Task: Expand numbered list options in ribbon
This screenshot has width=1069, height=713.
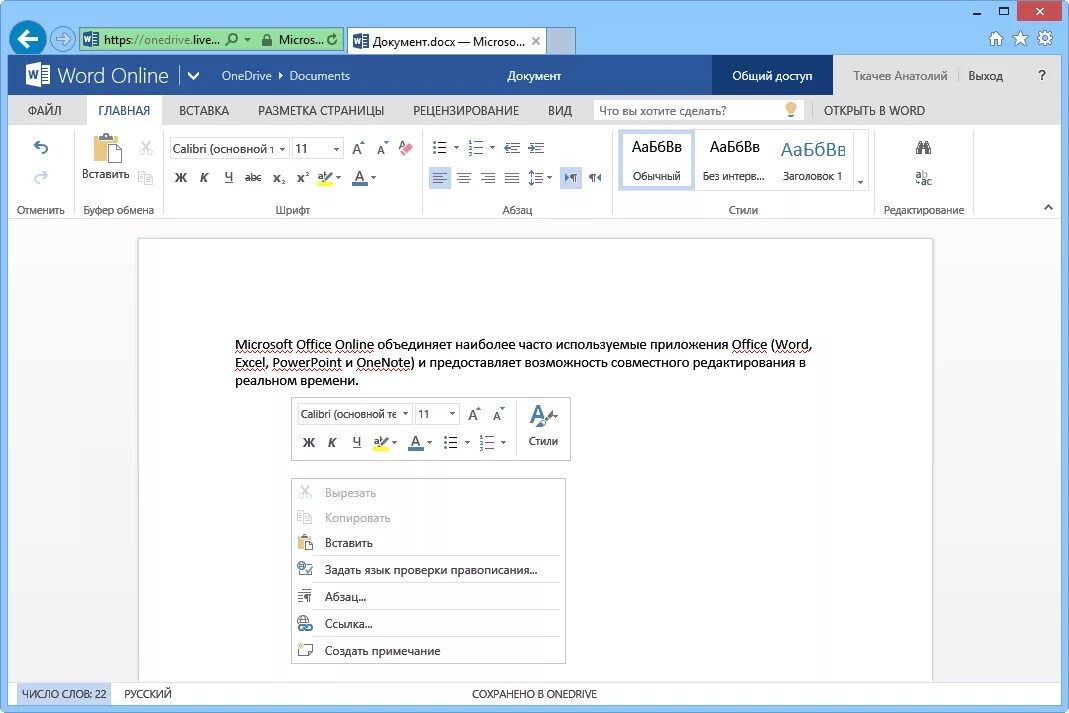Action: (492, 148)
